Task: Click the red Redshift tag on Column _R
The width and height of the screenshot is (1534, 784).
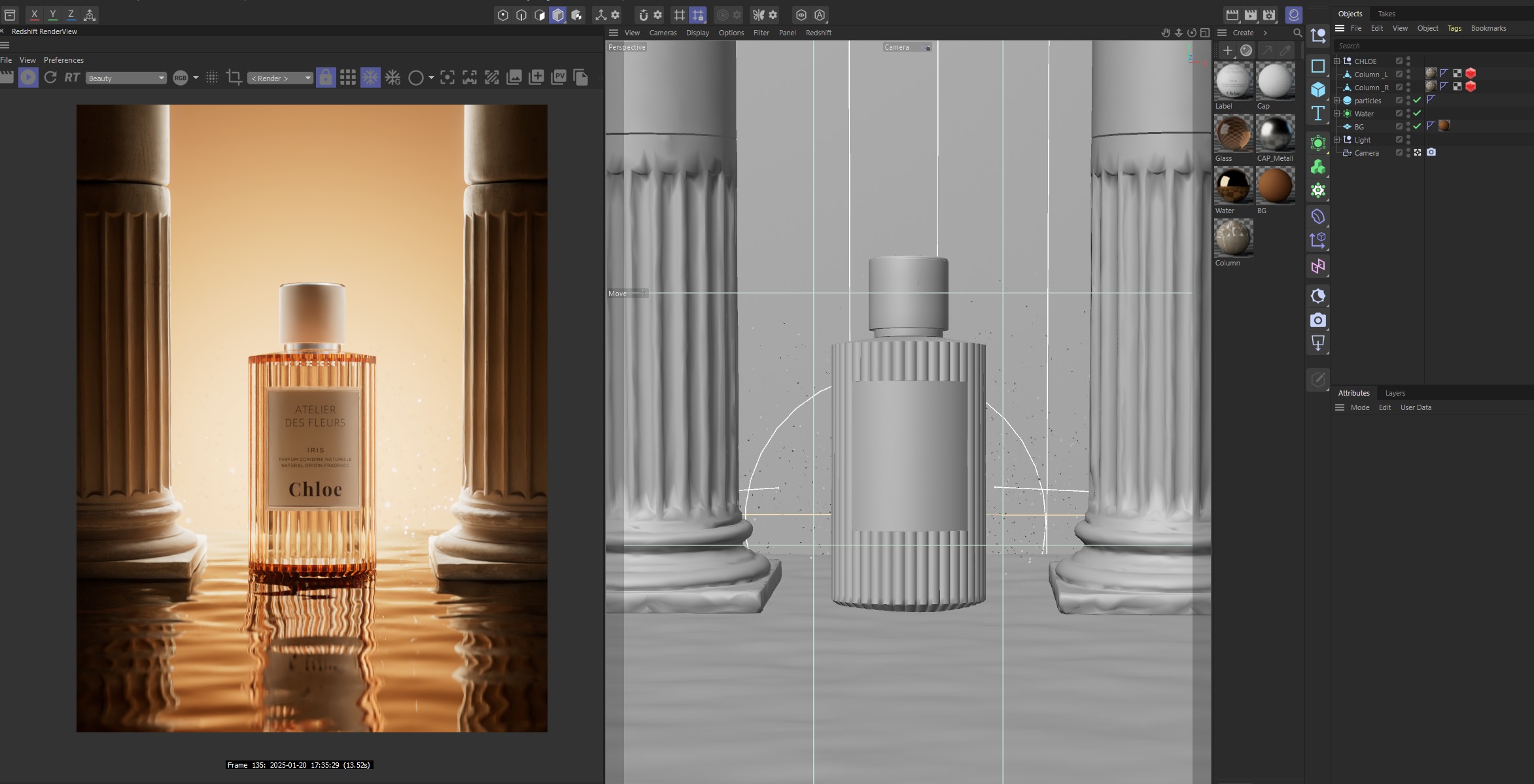Action: click(x=1471, y=86)
